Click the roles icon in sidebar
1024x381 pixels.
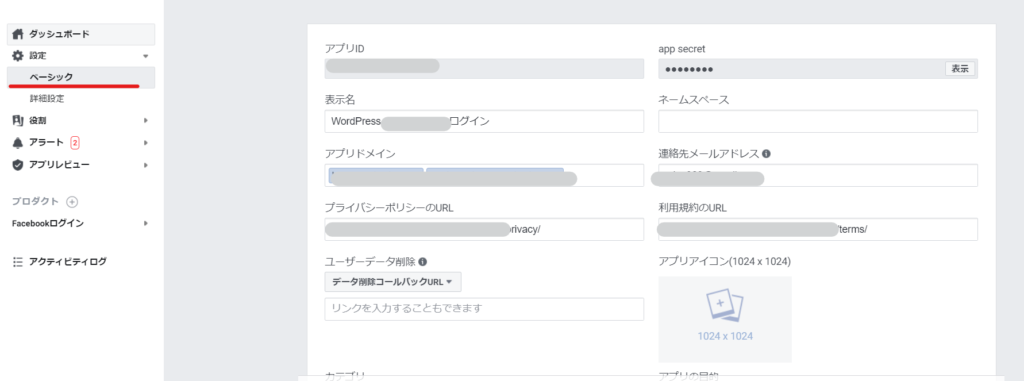click(x=18, y=120)
